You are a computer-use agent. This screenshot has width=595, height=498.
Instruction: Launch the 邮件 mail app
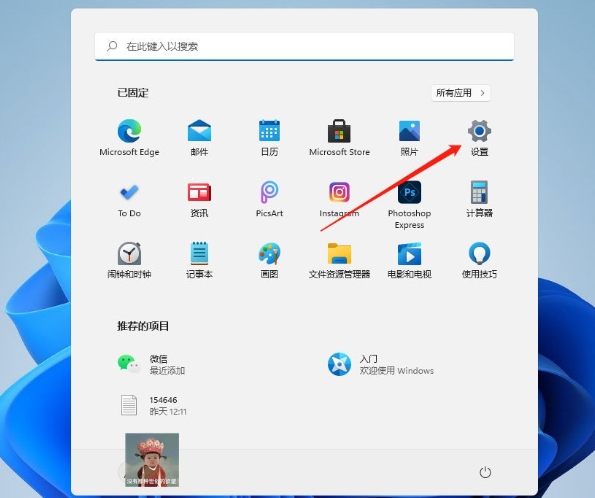199,137
